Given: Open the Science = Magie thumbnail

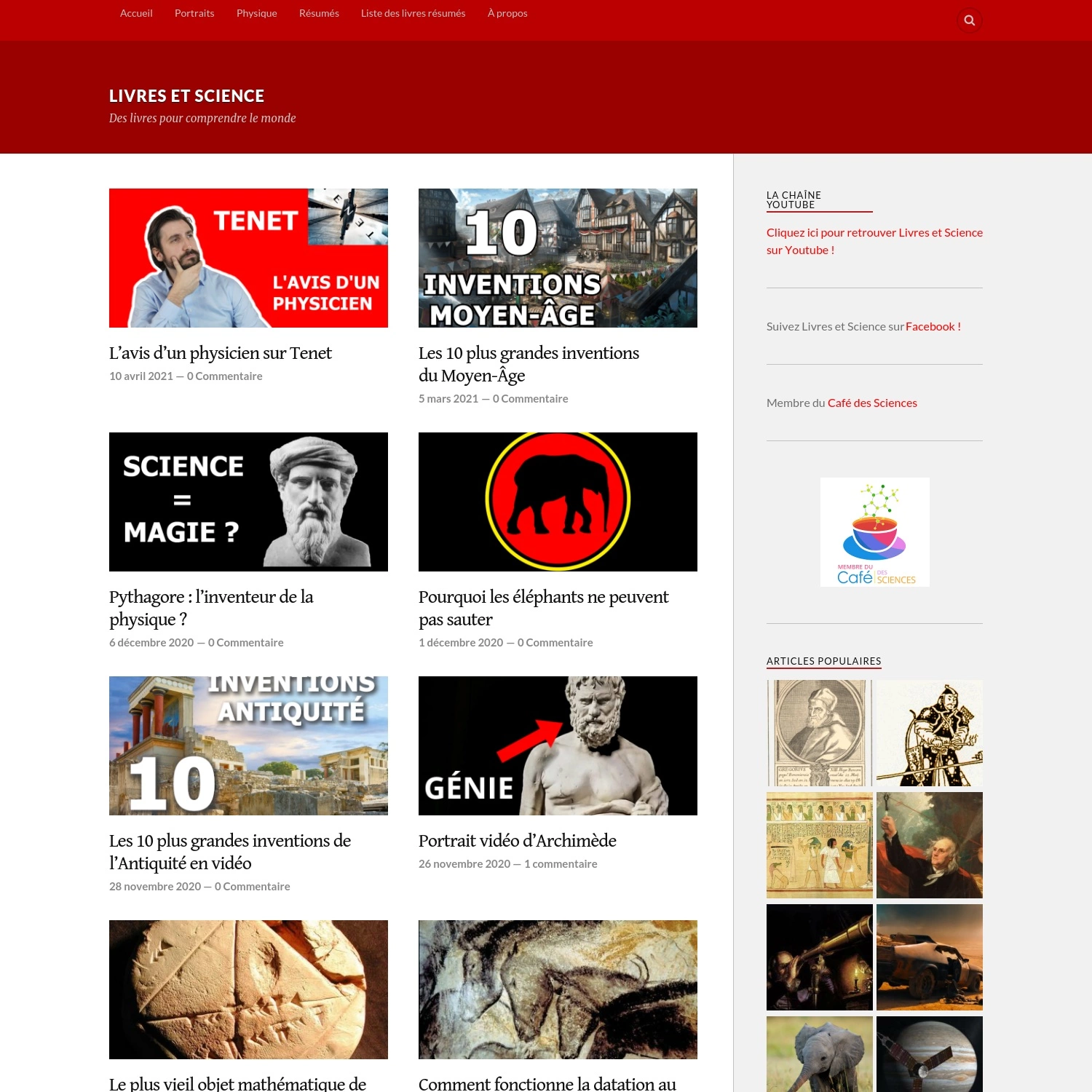Looking at the screenshot, I should [x=248, y=502].
